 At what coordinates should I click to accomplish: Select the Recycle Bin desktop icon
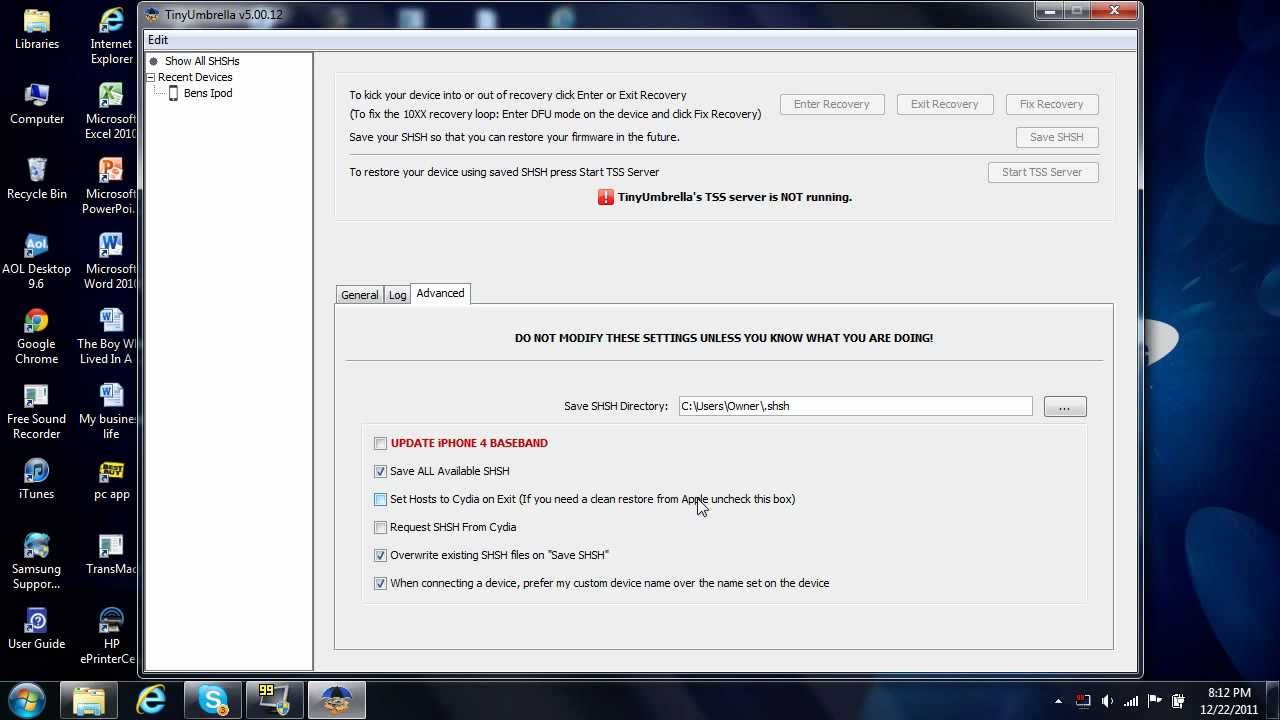pos(37,179)
